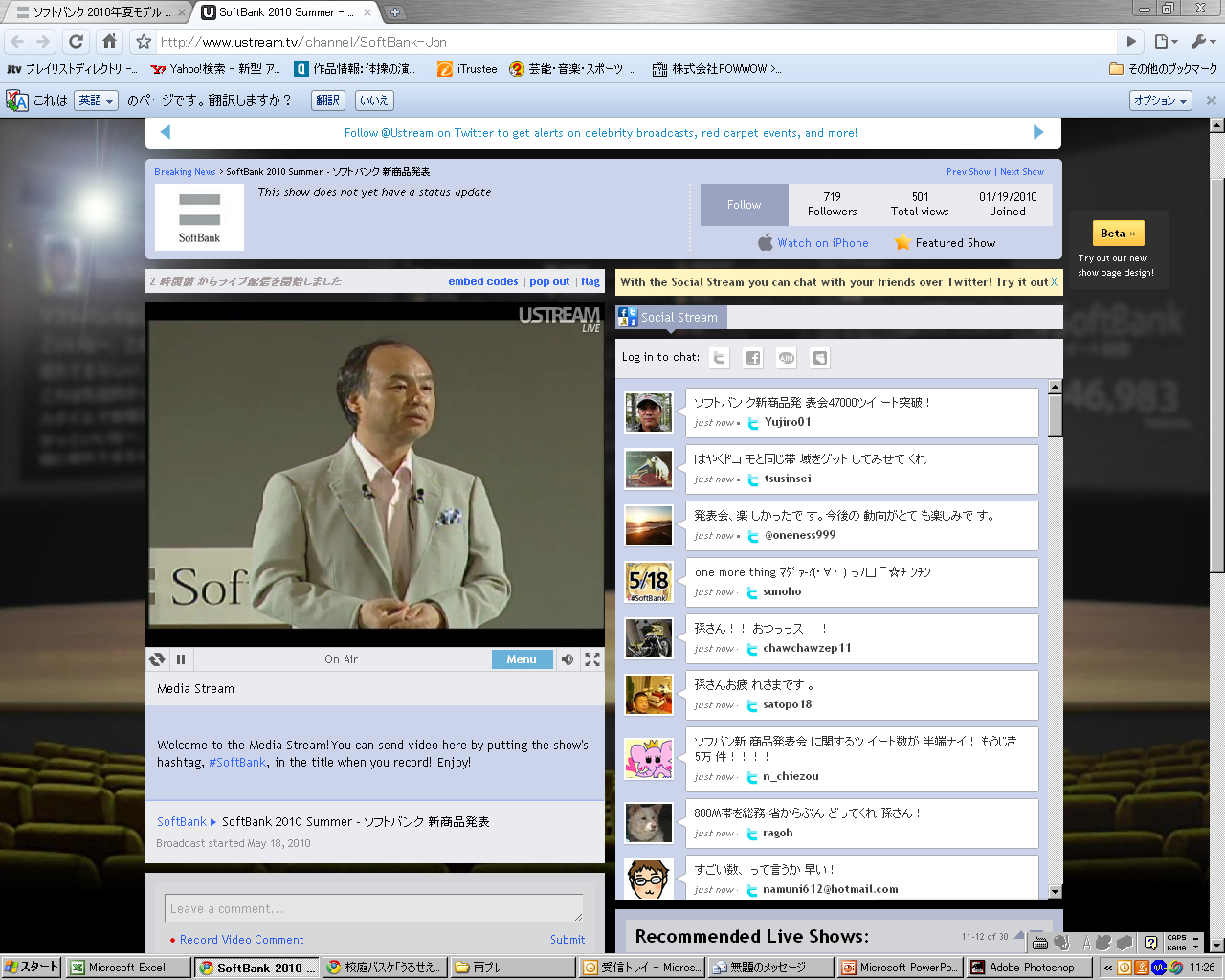Image resolution: width=1225 pixels, height=980 pixels.
Task: Open the translate language dropdown 英語
Action: [x=97, y=100]
